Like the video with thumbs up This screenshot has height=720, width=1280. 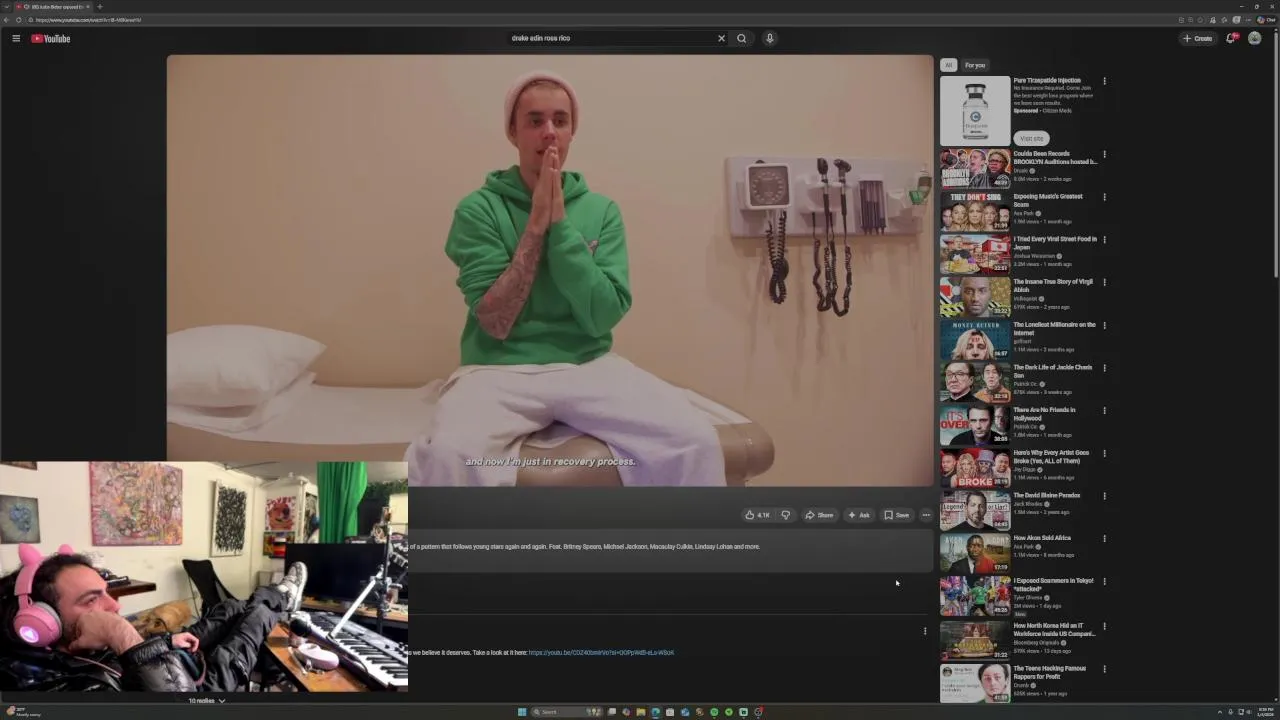pos(756,515)
